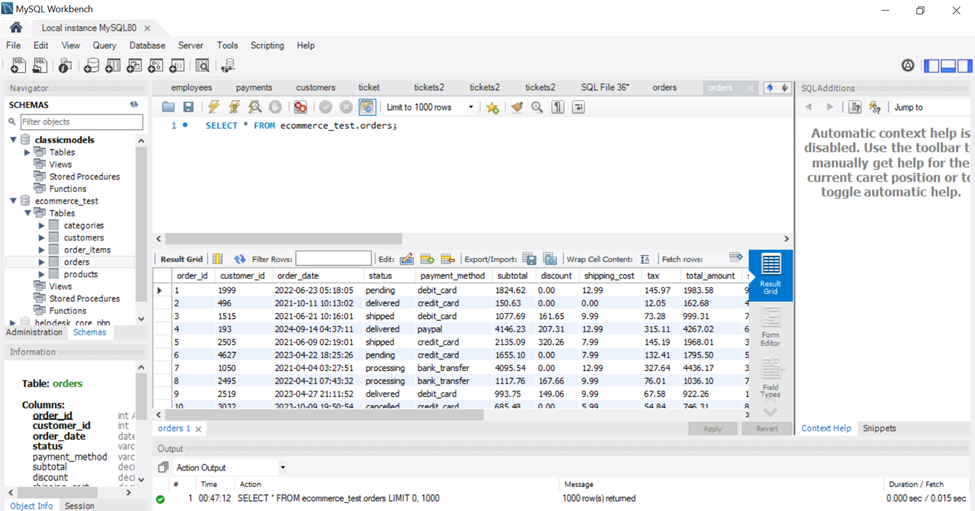Switch to the Snippets tab

click(x=879, y=428)
